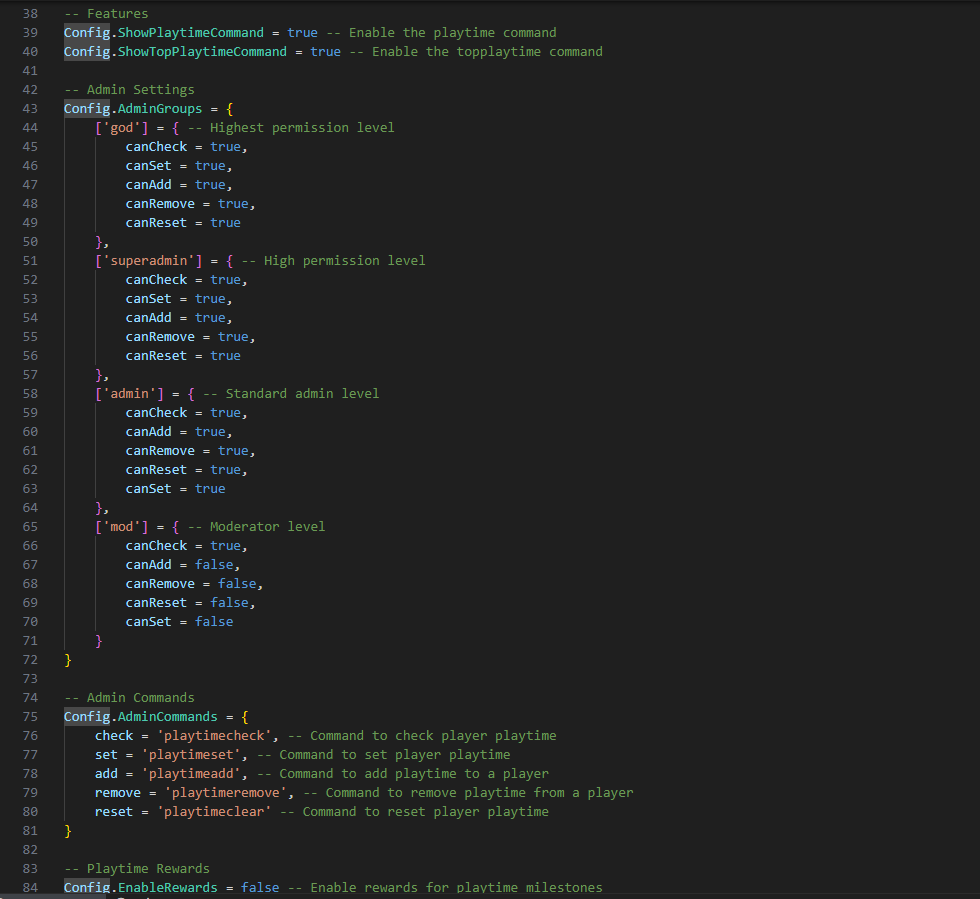This screenshot has height=899, width=980.
Task: Click the '-- Admin Commands' comment
Action: pos(129,698)
